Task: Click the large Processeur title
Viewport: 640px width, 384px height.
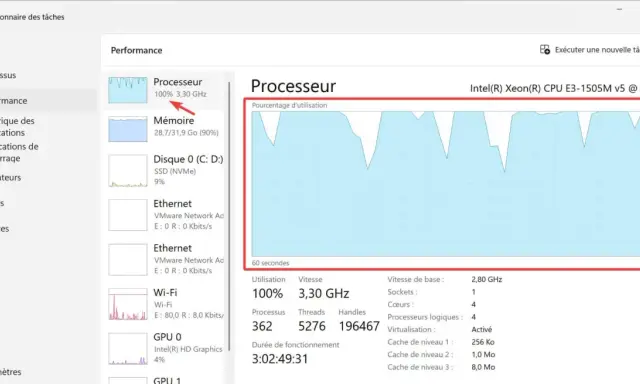Action: (293, 86)
